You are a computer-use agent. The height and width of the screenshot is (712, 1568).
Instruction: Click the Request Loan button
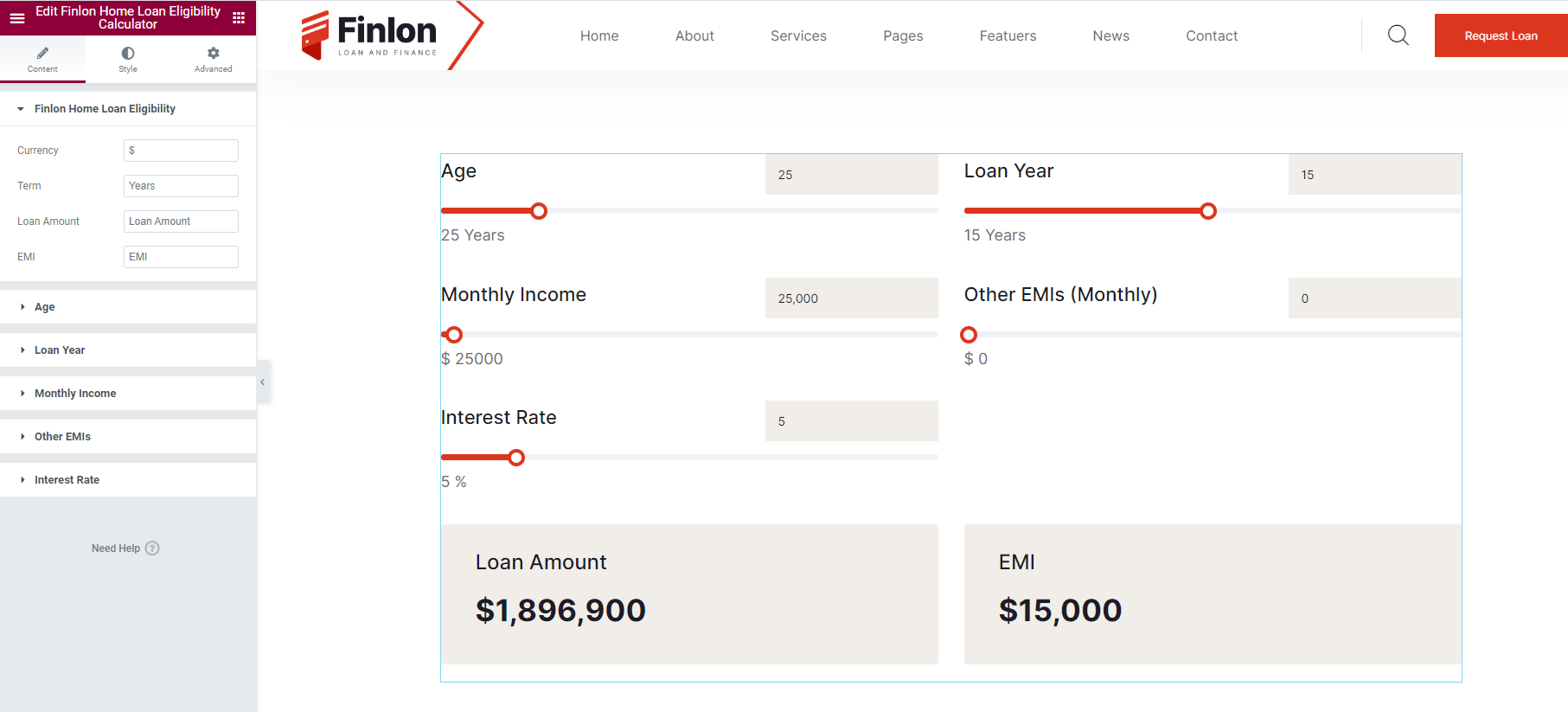(1501, 36)
